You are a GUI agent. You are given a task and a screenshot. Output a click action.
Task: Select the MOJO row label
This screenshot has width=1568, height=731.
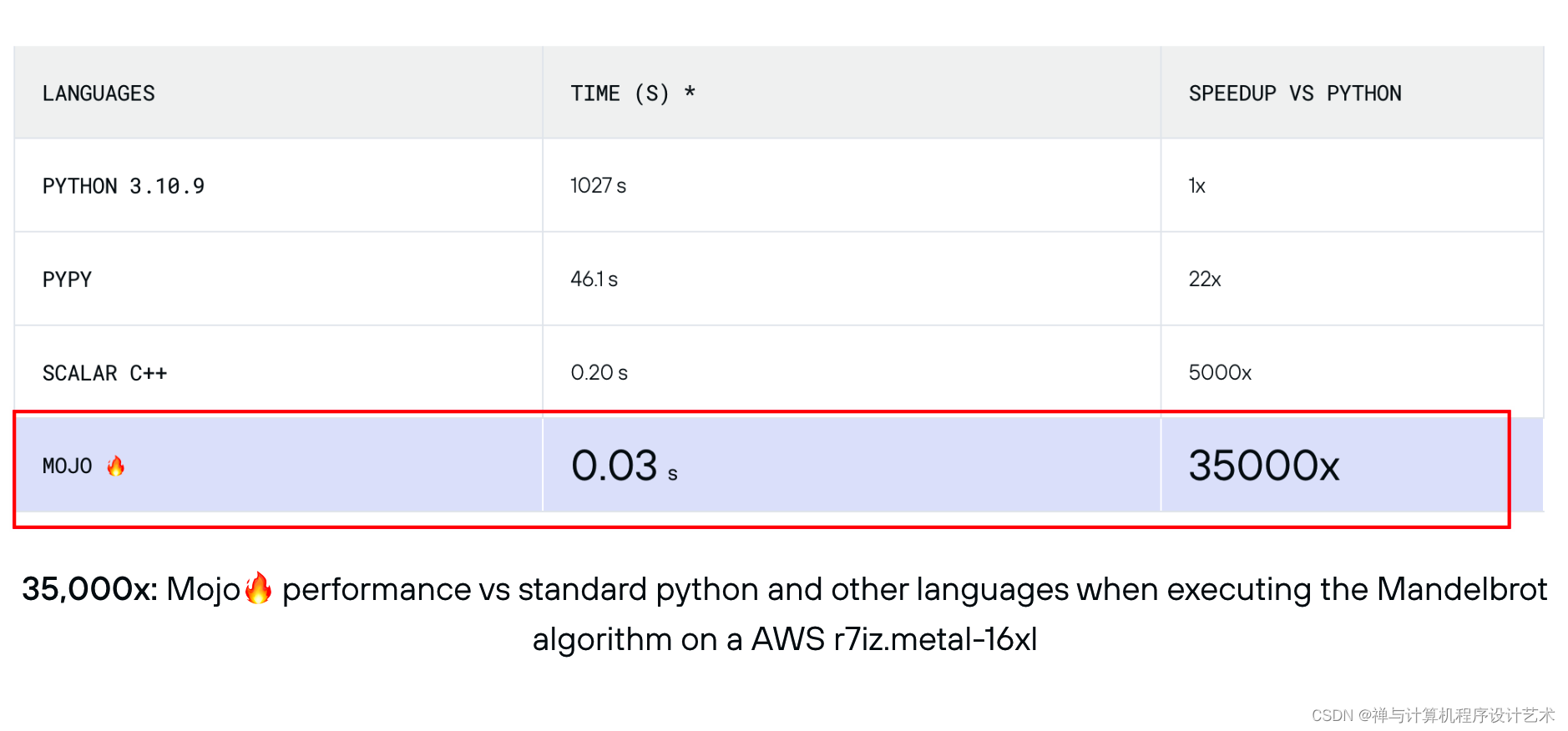pyautogui.click(x=68, y=466)
